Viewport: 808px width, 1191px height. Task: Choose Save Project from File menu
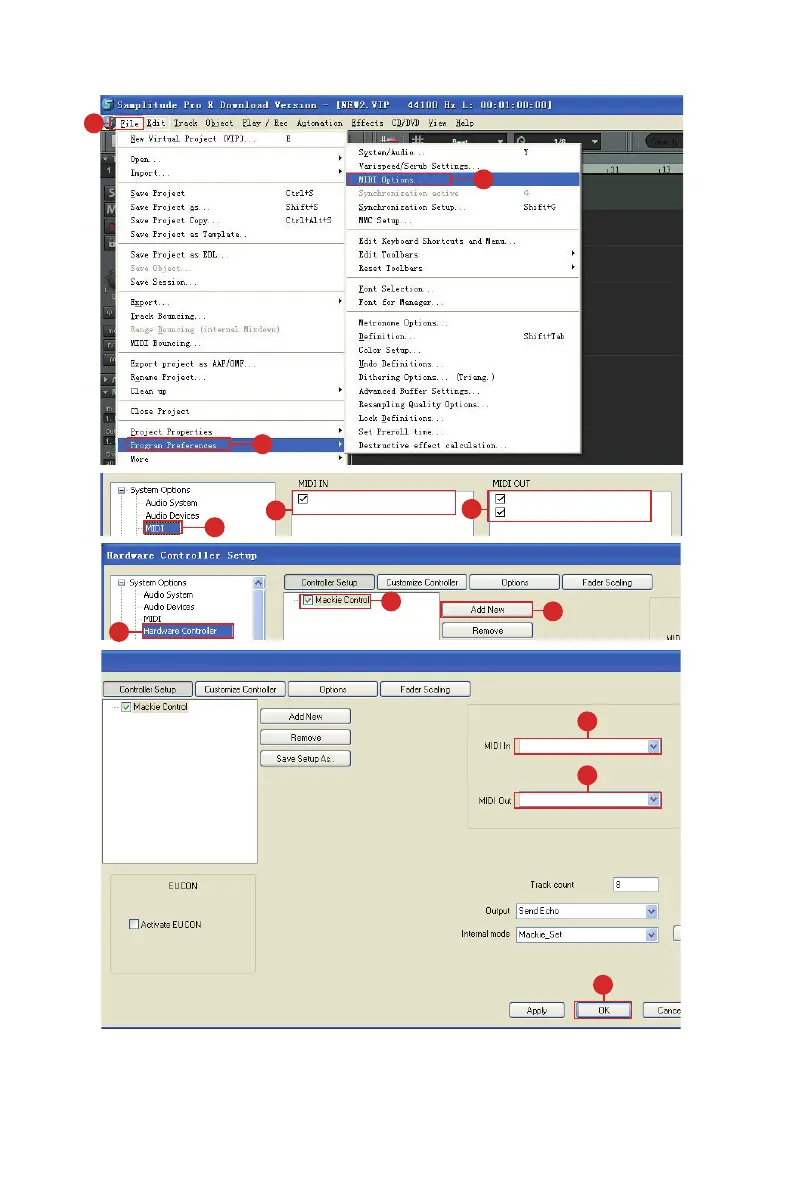click(x=231, y=194)
